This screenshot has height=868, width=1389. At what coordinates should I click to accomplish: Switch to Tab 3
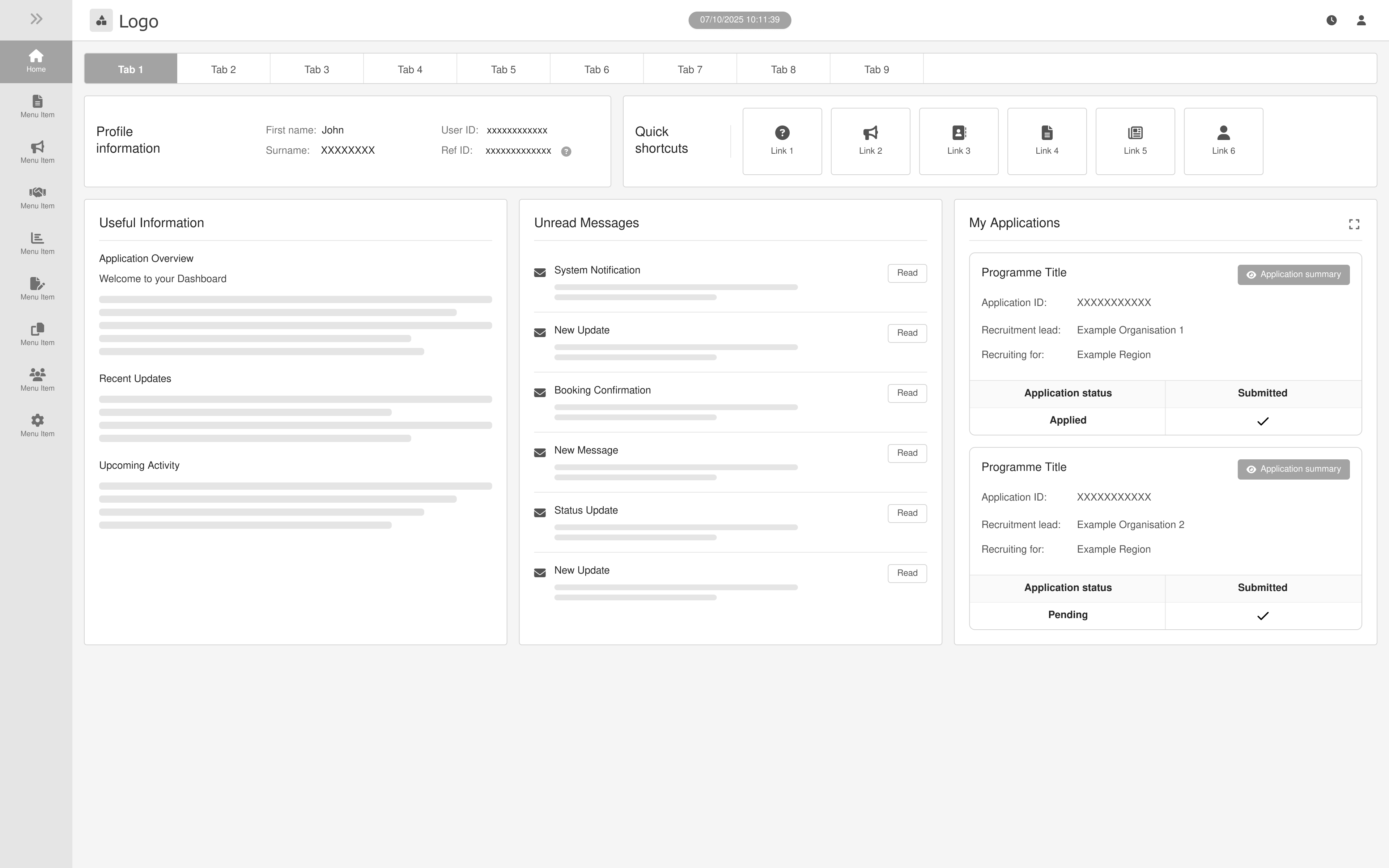(317, 69)
